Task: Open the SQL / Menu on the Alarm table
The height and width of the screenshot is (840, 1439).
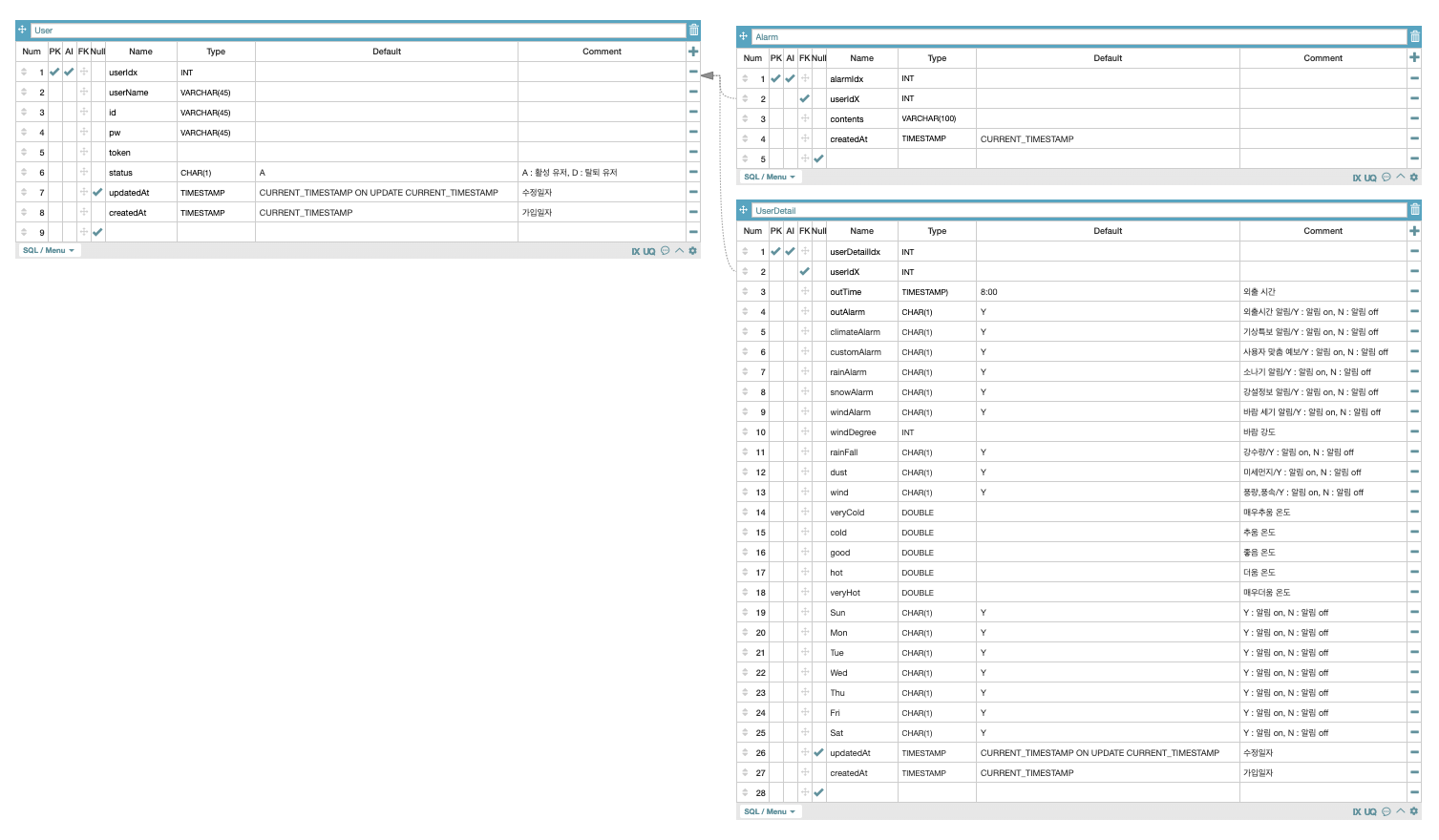Action: pos(772,177)
